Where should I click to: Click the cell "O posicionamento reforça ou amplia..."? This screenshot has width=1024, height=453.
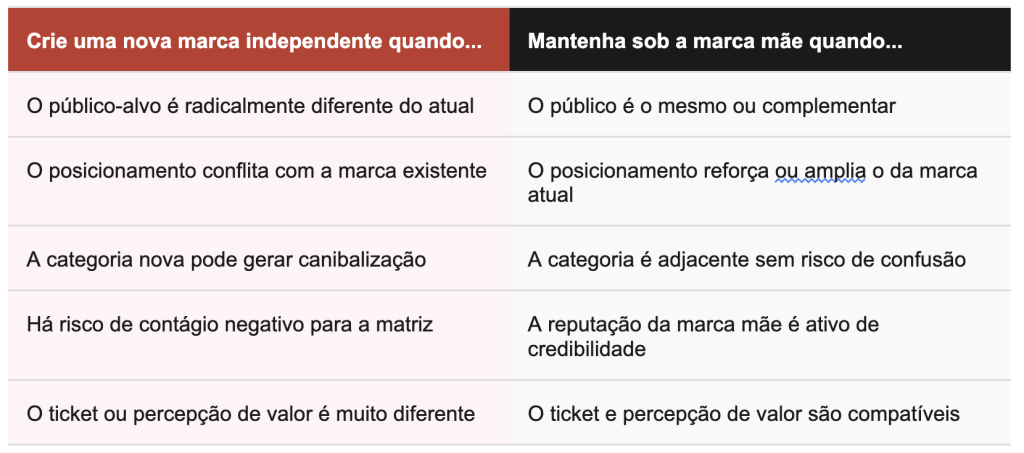[752, 182]
